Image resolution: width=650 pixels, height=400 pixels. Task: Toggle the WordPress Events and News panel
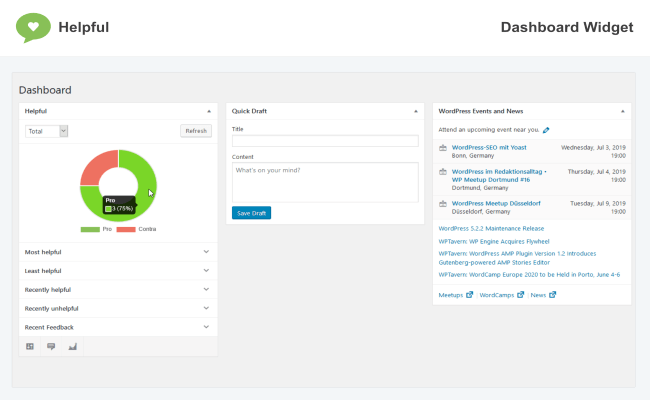[x=622, y=111]
